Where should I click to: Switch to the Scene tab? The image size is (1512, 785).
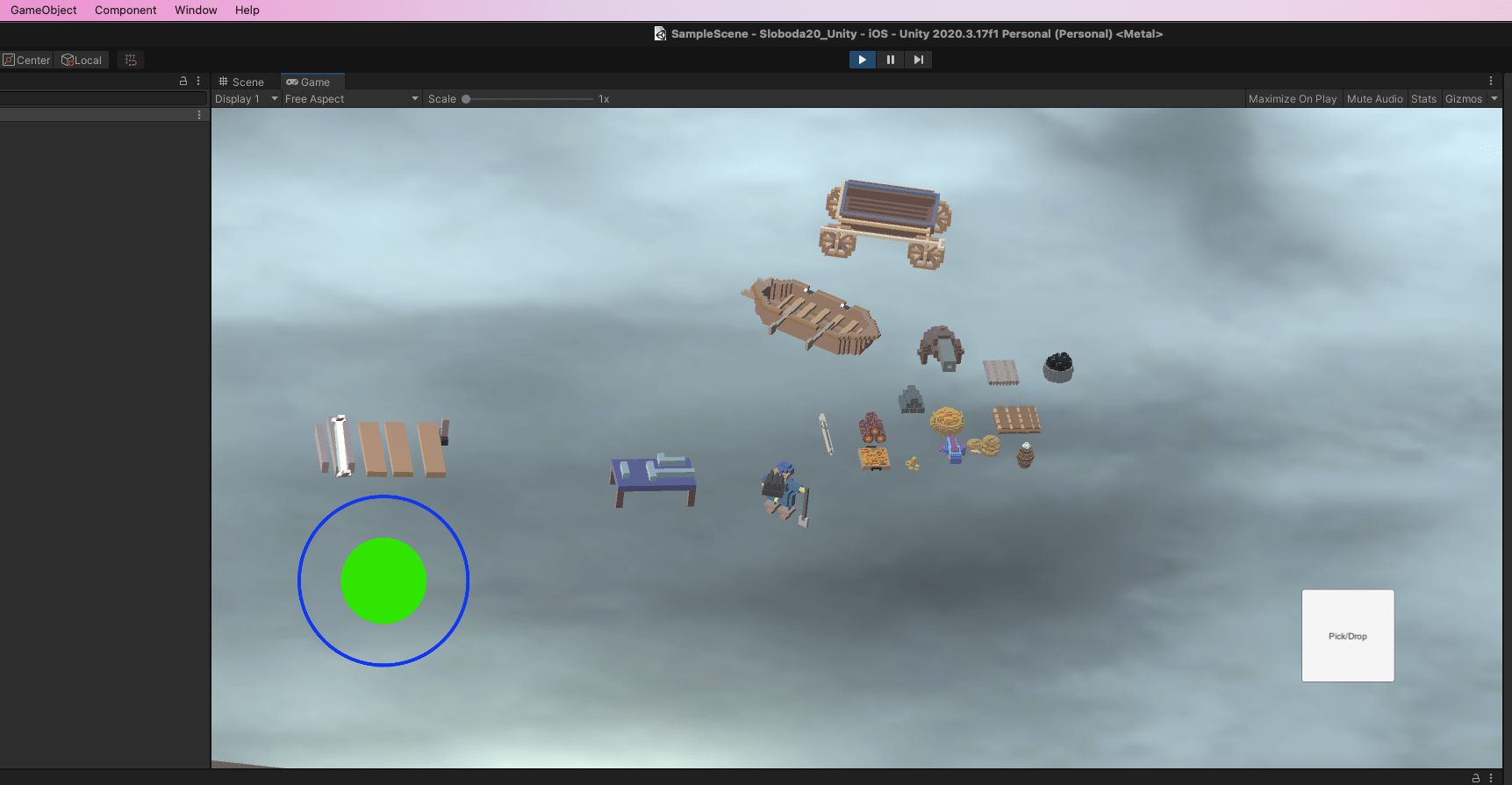[241, 82]
